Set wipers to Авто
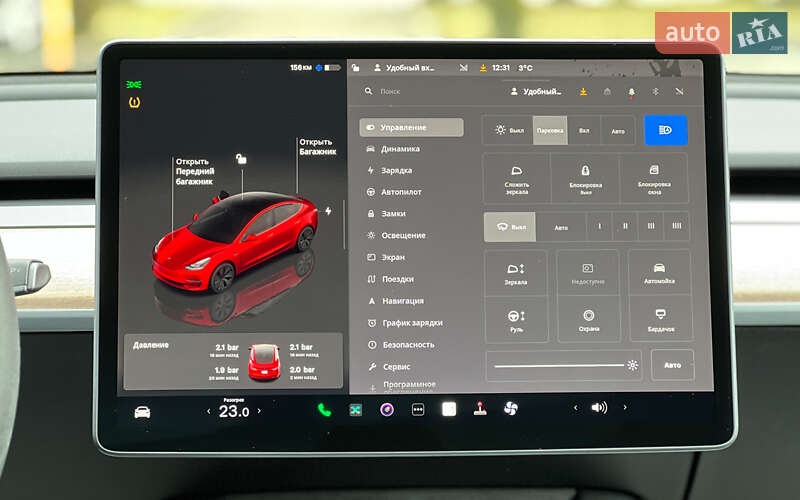 [x=561, y=227]
